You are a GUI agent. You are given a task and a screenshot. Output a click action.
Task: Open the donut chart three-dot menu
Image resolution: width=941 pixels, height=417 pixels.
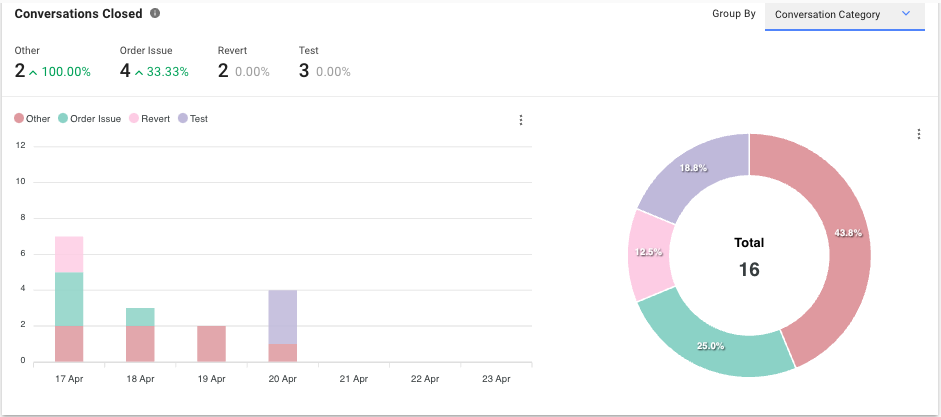918,134
